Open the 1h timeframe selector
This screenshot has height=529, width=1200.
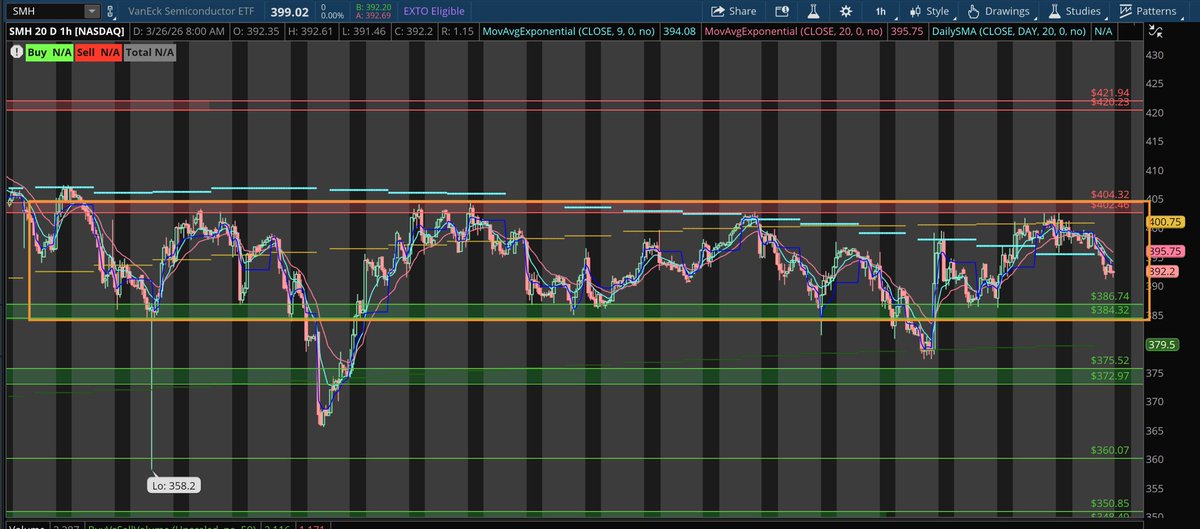tap(880, 11)
